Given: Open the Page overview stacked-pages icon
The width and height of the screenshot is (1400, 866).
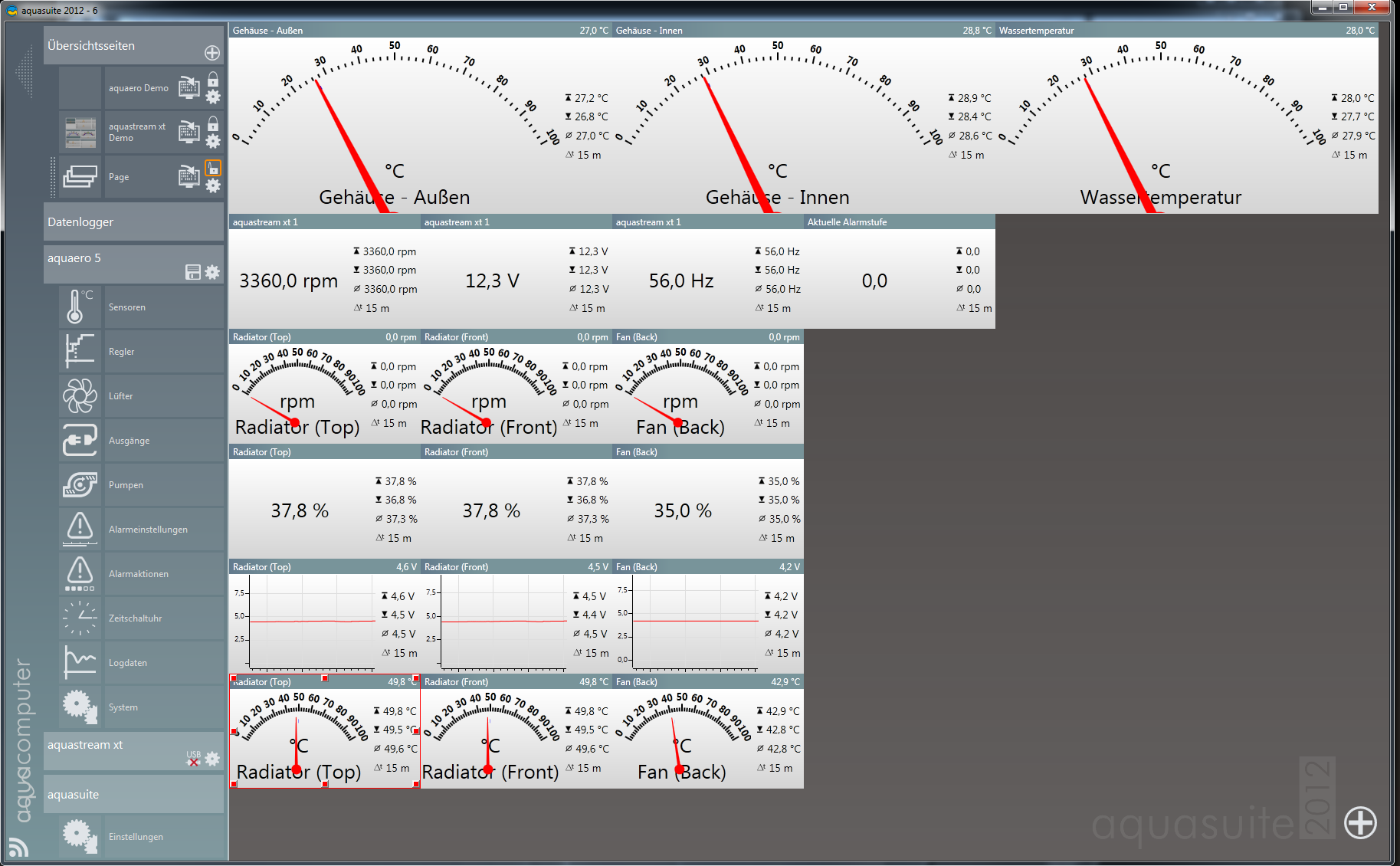Looking at the screenshot, I should coord(80,176).
